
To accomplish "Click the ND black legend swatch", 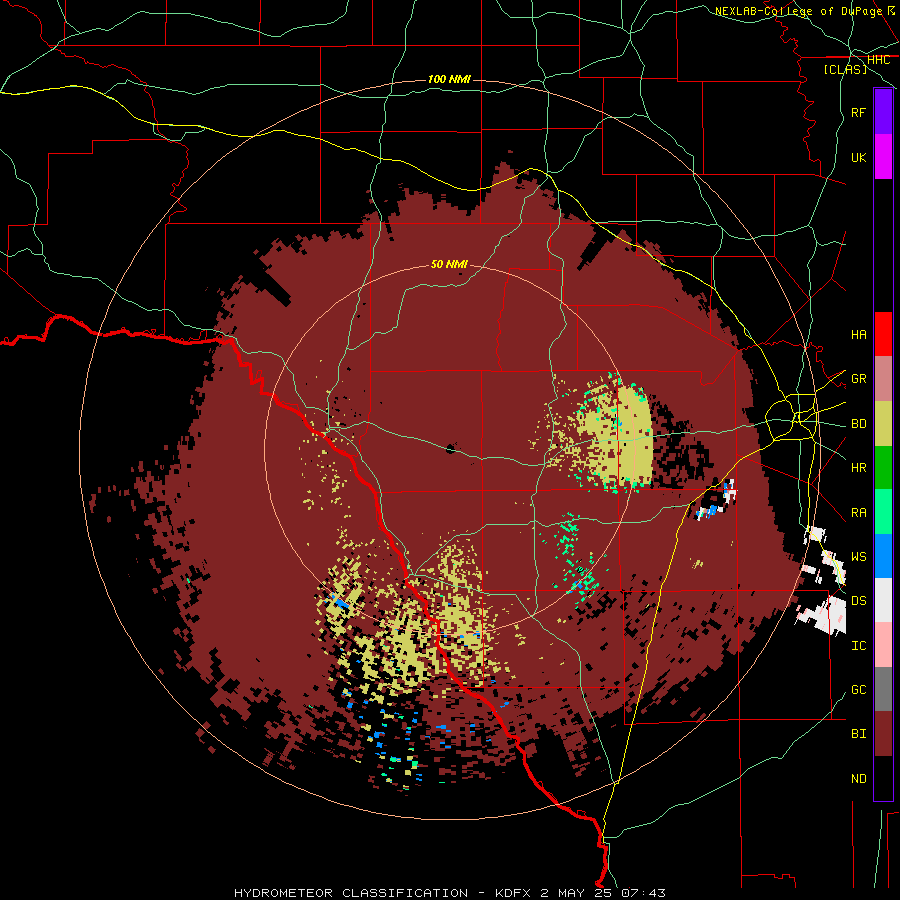I will click(883, 778).
